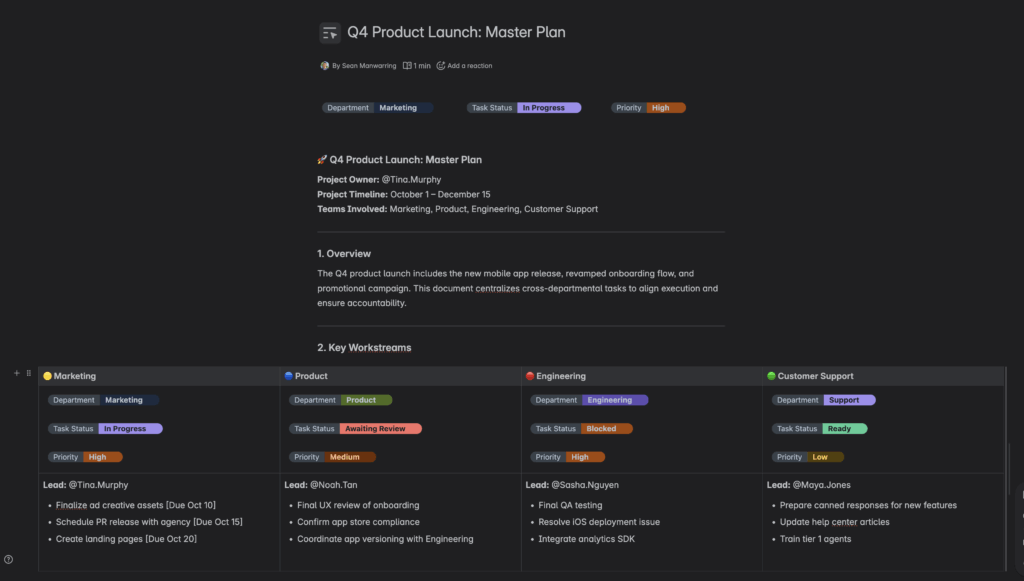Click the rocket emoji in the Master Plan heading

[x=322, y=160]
